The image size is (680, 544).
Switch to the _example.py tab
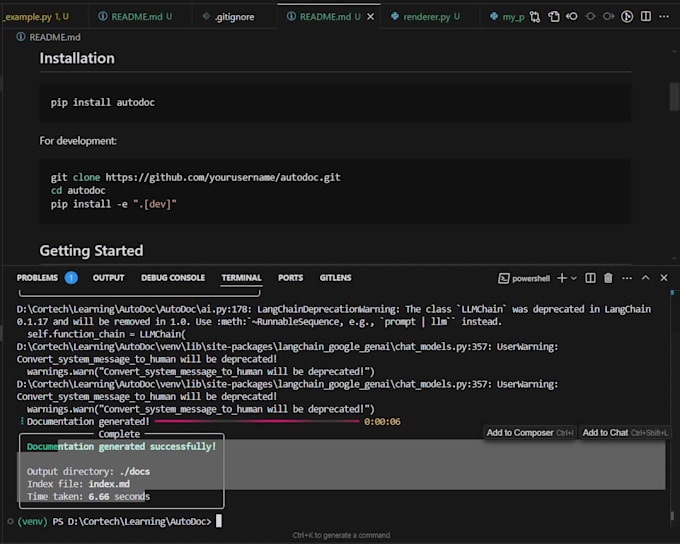point(36,16)
